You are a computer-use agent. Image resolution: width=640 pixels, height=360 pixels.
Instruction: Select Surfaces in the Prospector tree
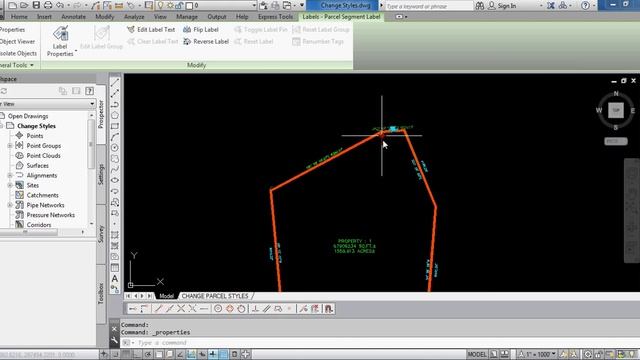37,165
